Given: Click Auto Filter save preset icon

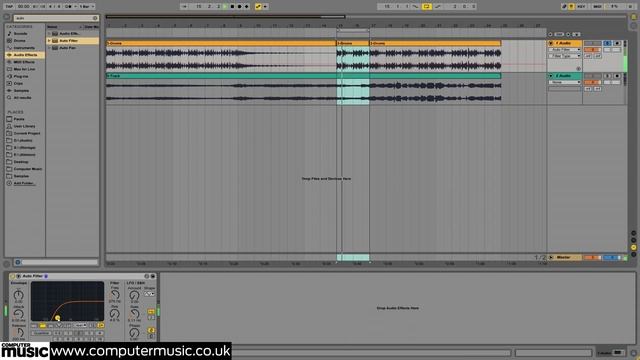Looking at the screenshot, I should click(x=153, y=276).
